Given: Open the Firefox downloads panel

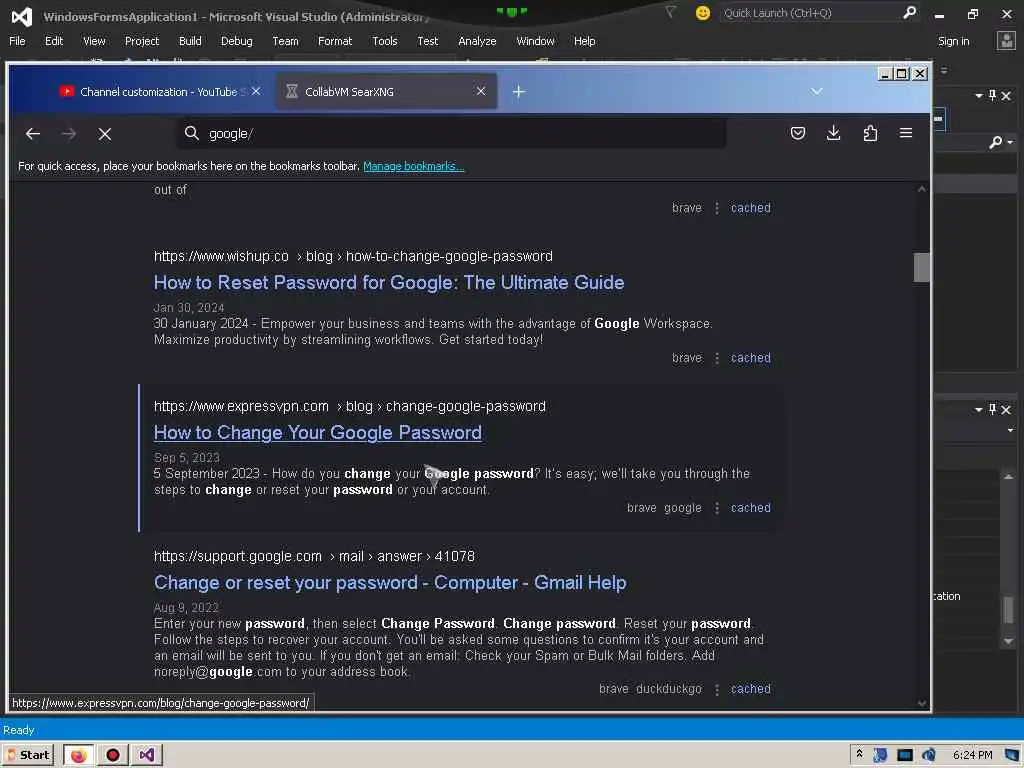Looking at the screenshot, I should (833, 133).
